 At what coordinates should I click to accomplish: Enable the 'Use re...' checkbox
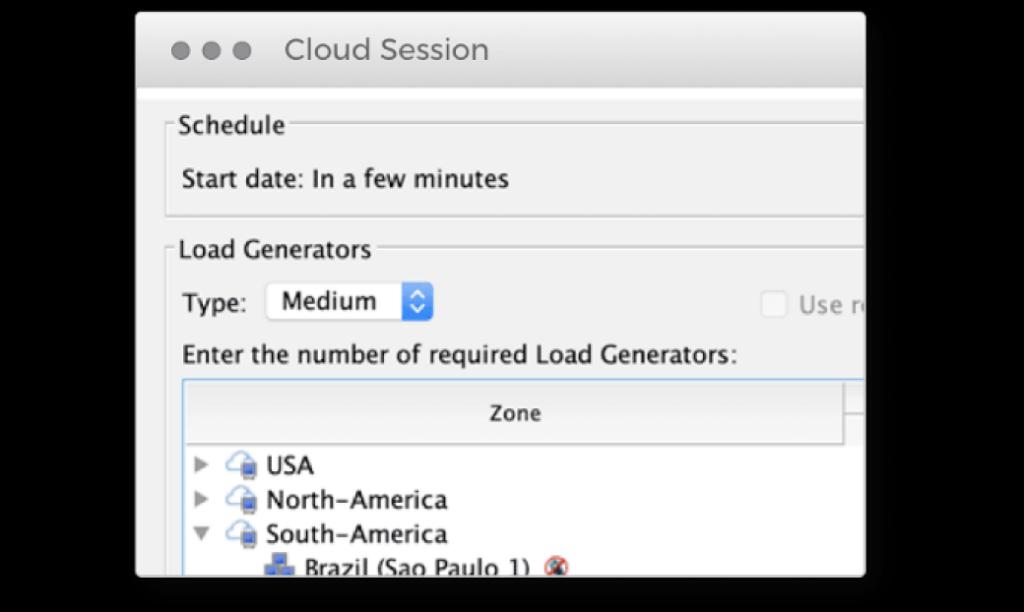click(774, 304)
